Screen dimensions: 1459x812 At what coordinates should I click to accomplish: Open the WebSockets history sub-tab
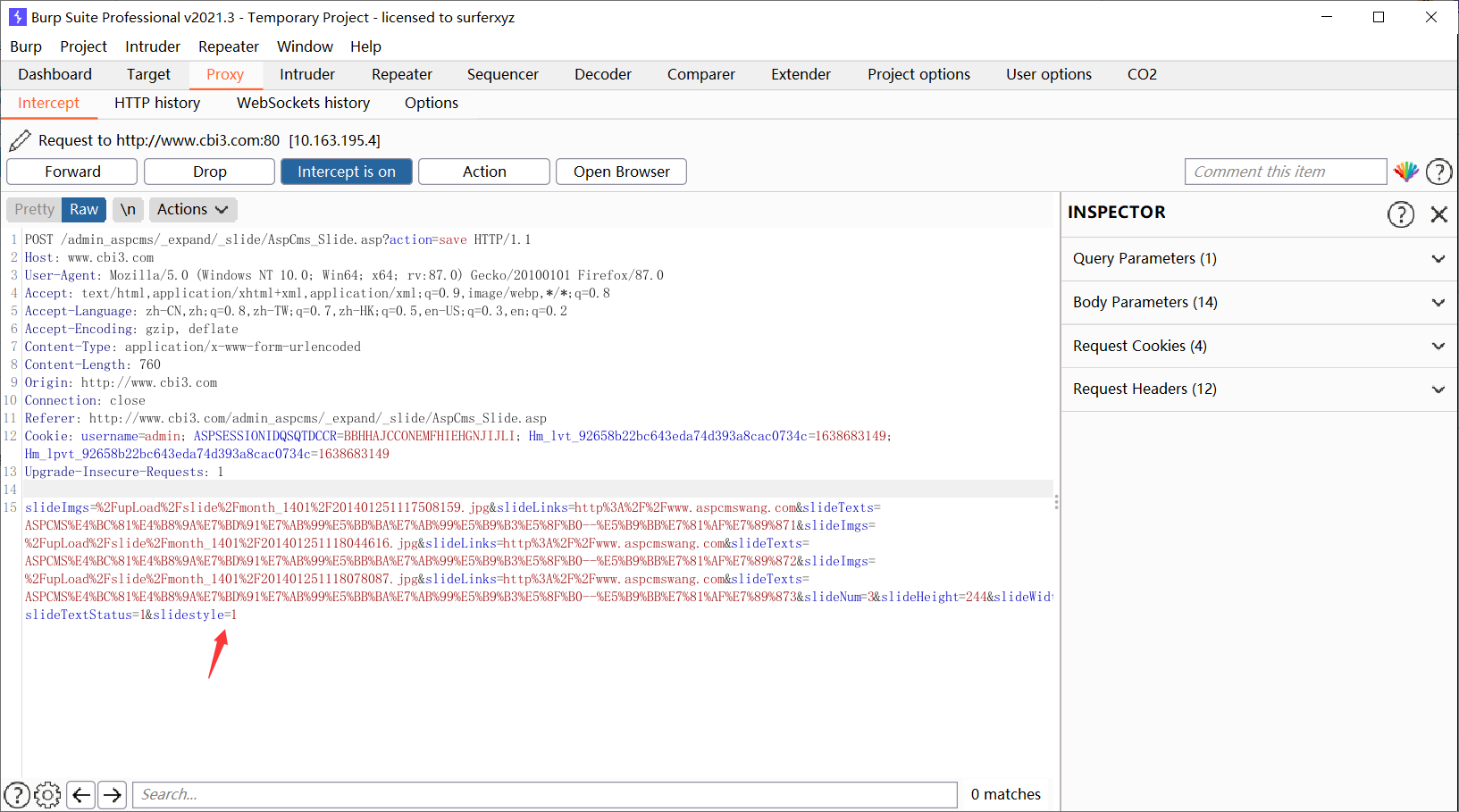click(x=303, y=103)
